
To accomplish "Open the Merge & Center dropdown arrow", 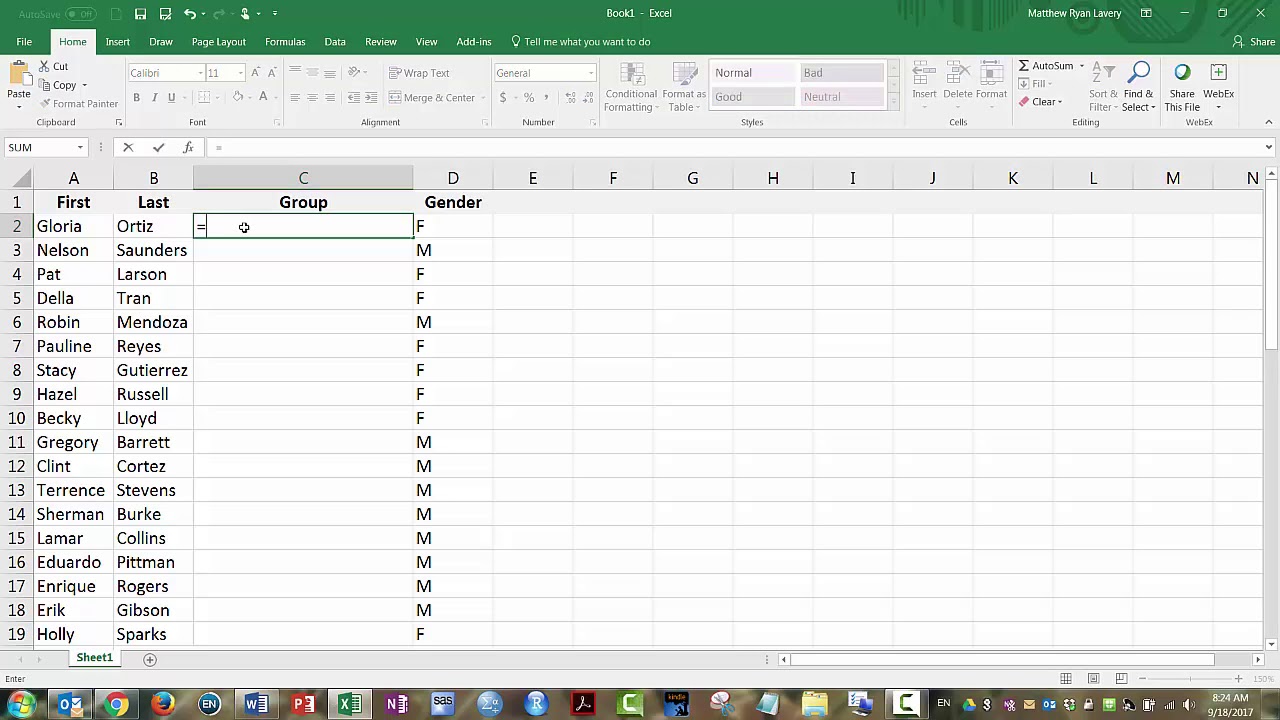I will point(481,98).
